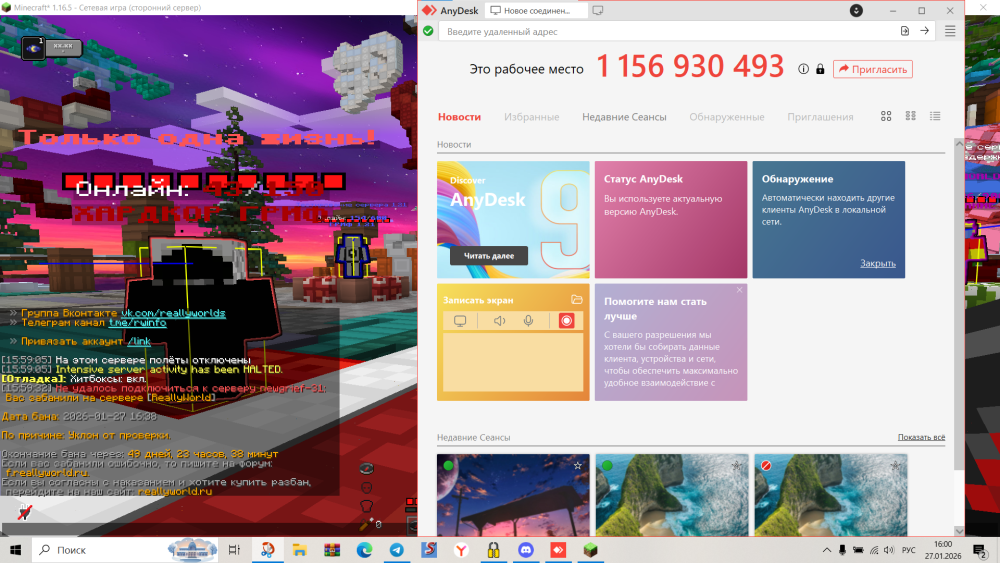Switch to the Обнаруженные tab
Image resolution: width=1000 pixels, height=563 pixels.
[726, 117]
